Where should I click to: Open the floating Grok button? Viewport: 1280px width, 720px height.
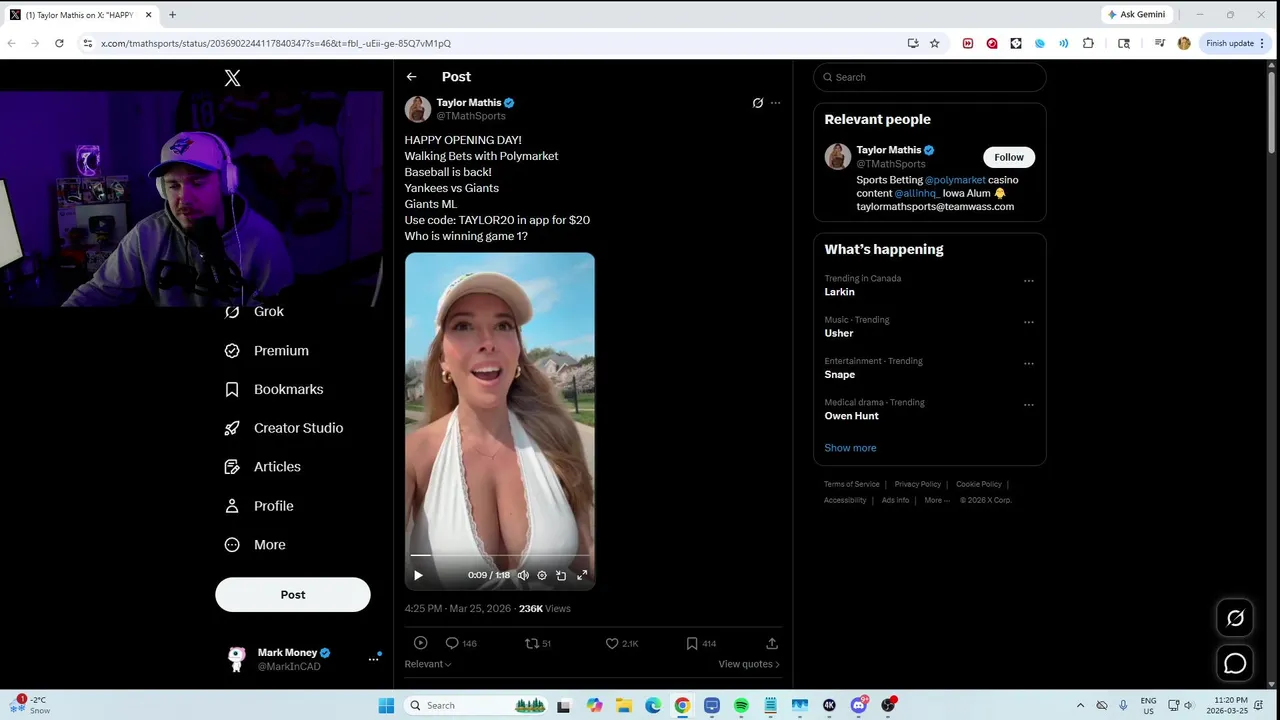click(1235, 618)
